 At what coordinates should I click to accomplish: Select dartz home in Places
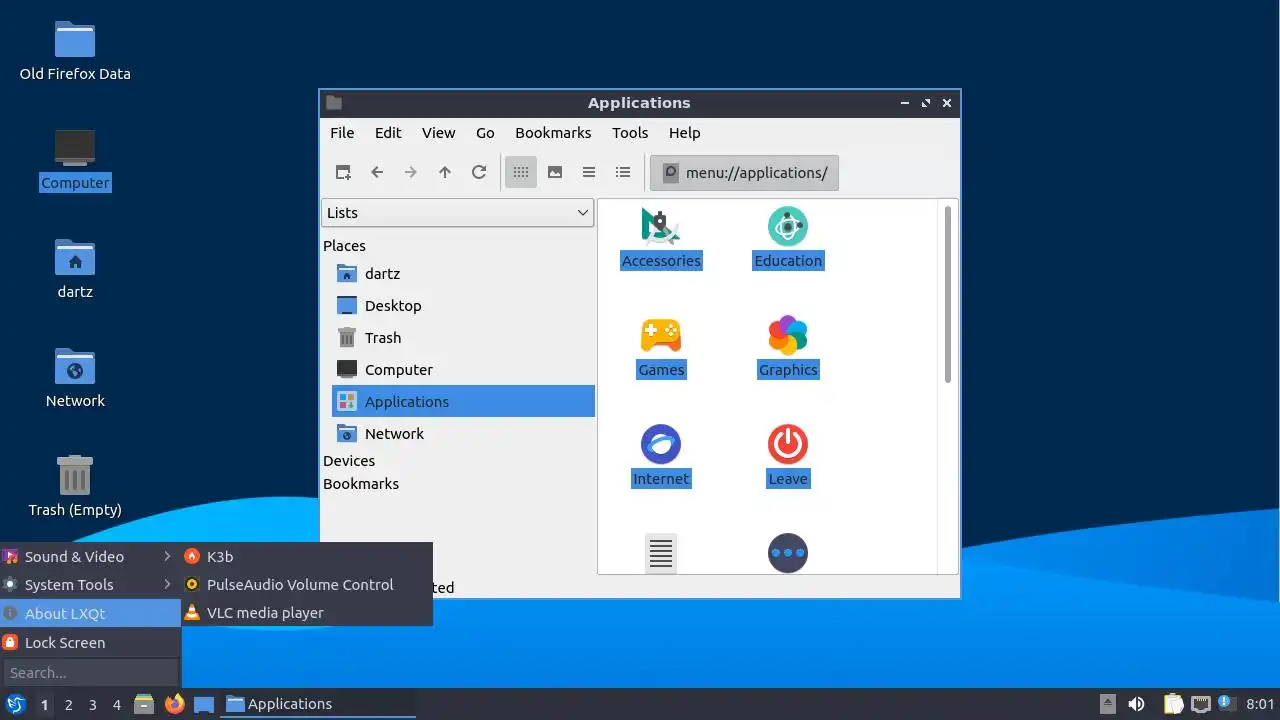coord(463,273)
